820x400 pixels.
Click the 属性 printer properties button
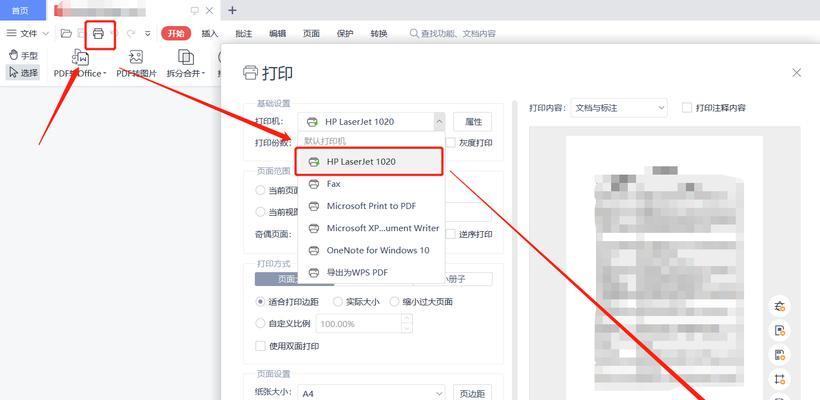click(473, 122)
